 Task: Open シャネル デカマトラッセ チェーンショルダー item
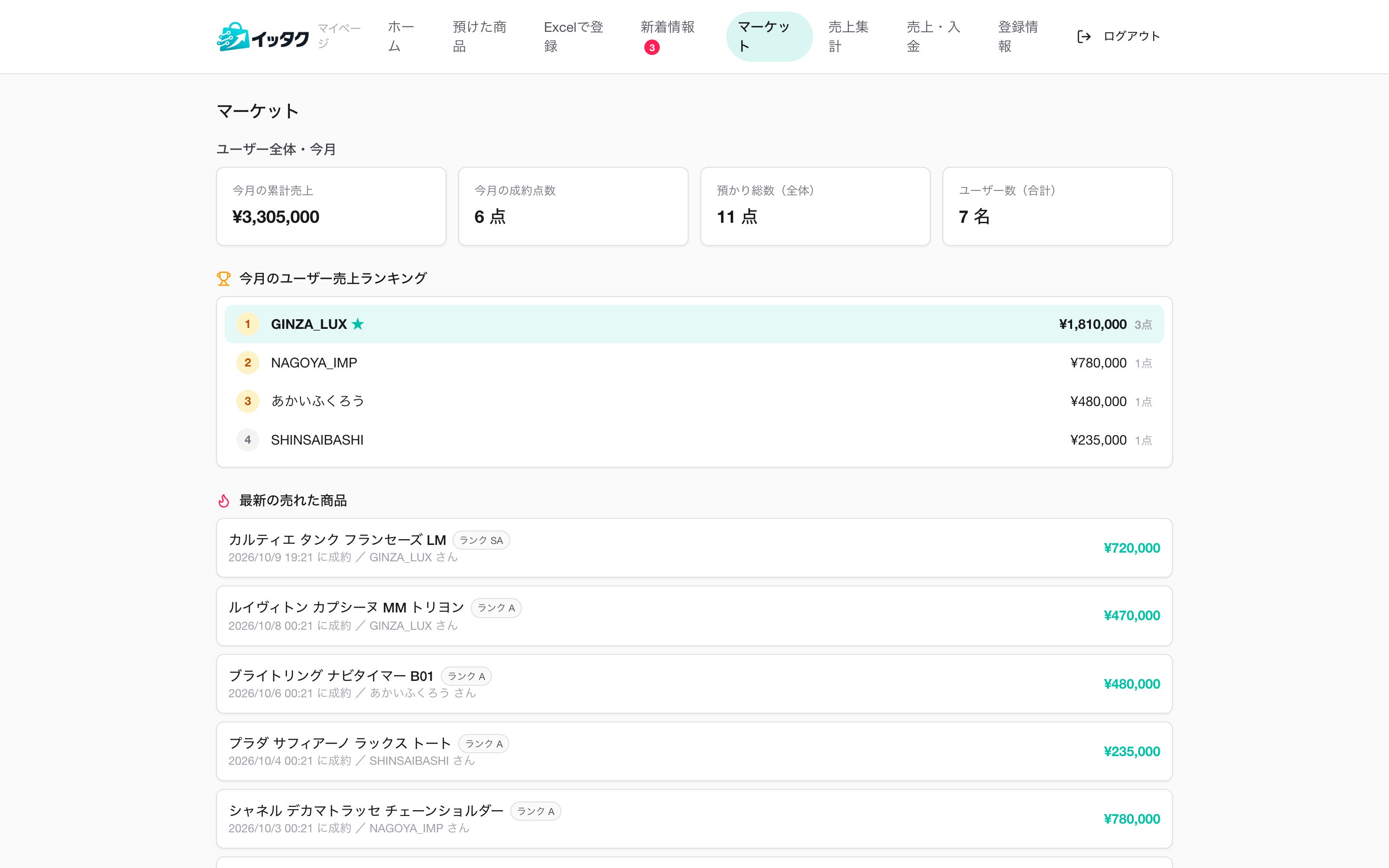694,819
